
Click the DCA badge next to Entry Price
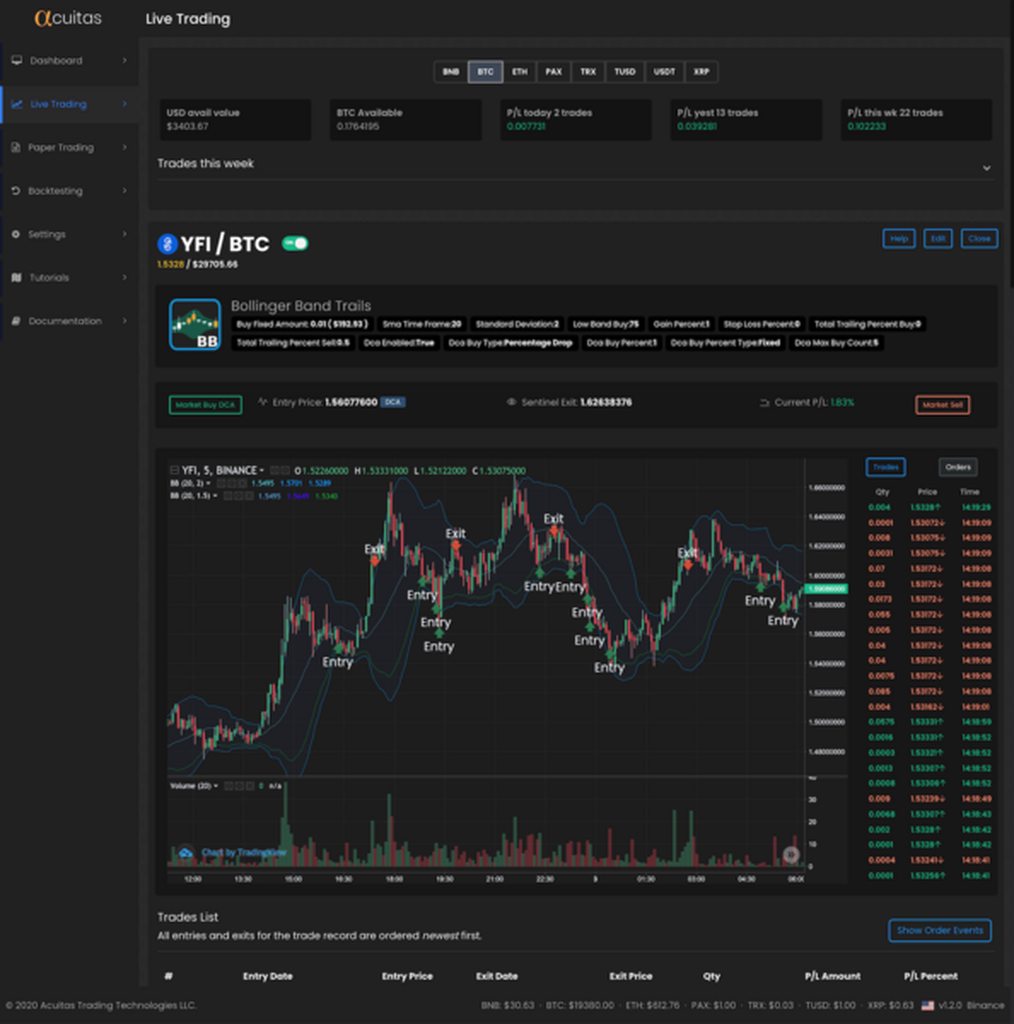(392, 402)
